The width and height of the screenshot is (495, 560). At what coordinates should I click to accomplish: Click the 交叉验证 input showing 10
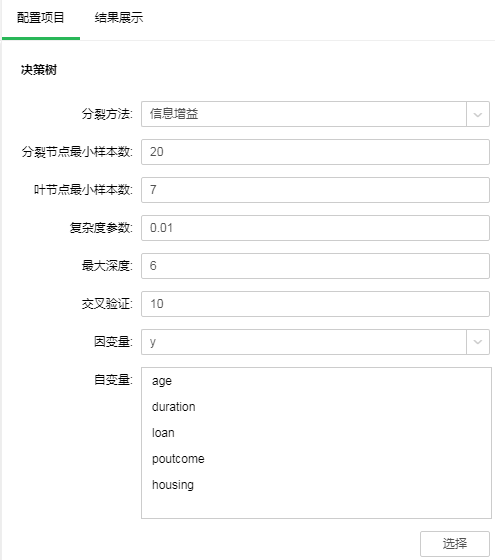click(x=315, y=304)
